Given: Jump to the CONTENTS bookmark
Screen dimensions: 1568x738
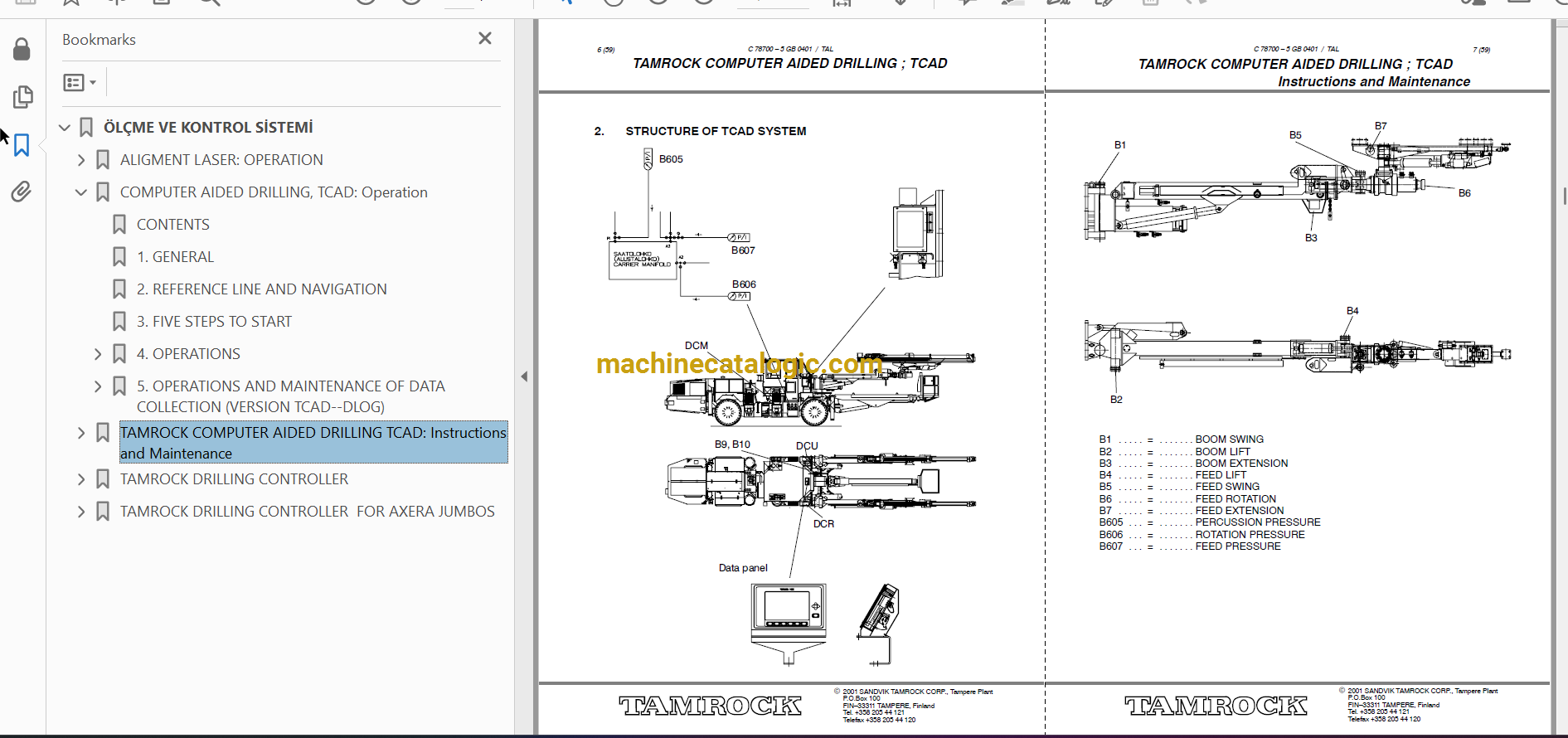Looking at the screenshot, I should [173, 225].
